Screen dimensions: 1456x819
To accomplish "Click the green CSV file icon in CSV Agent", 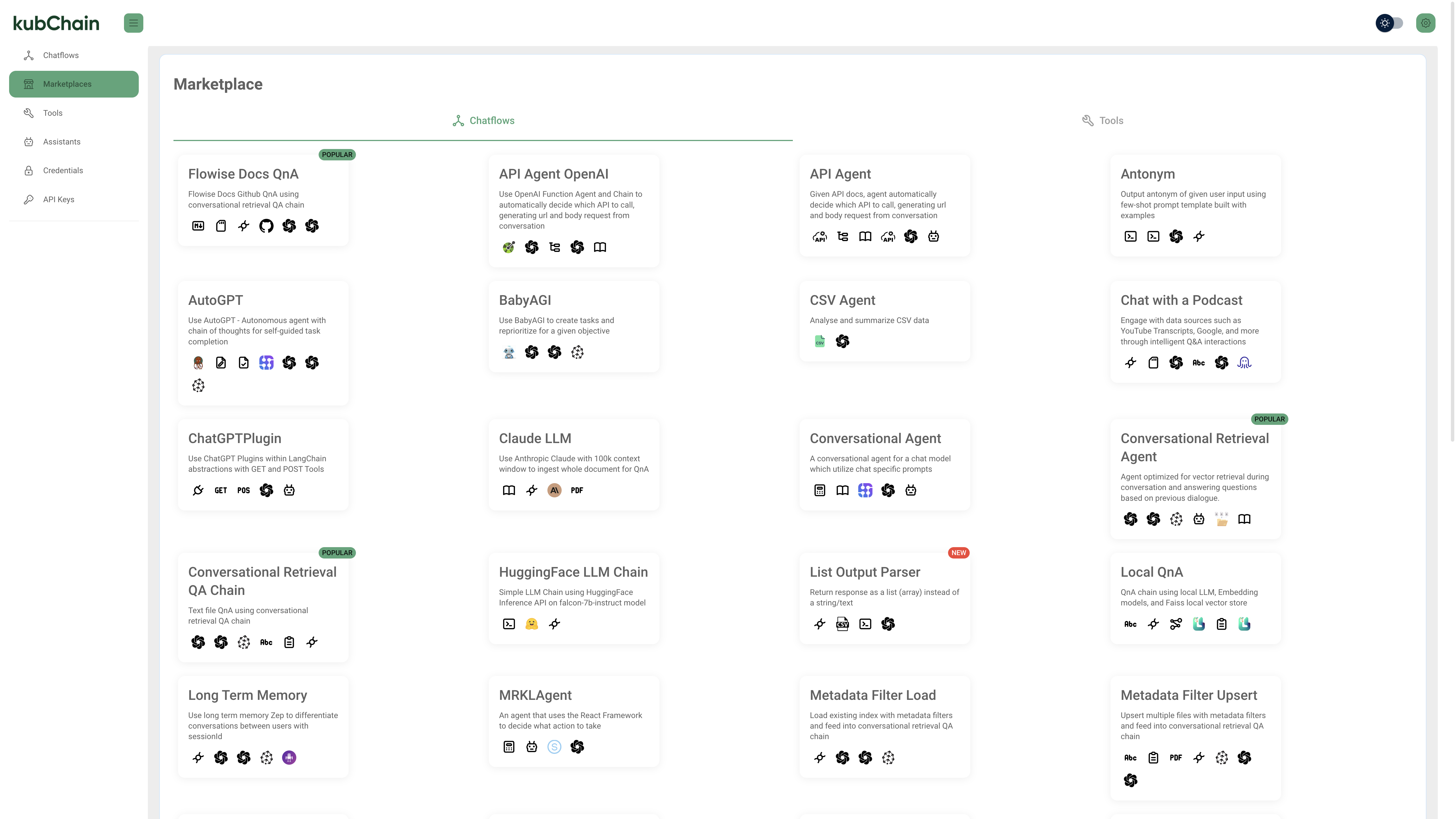I will coord(820,341).
